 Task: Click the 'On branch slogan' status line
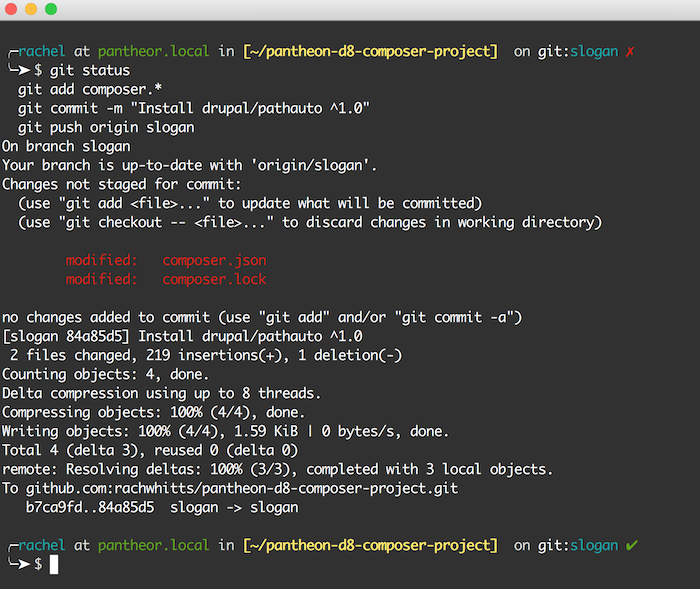coord(66,146)
